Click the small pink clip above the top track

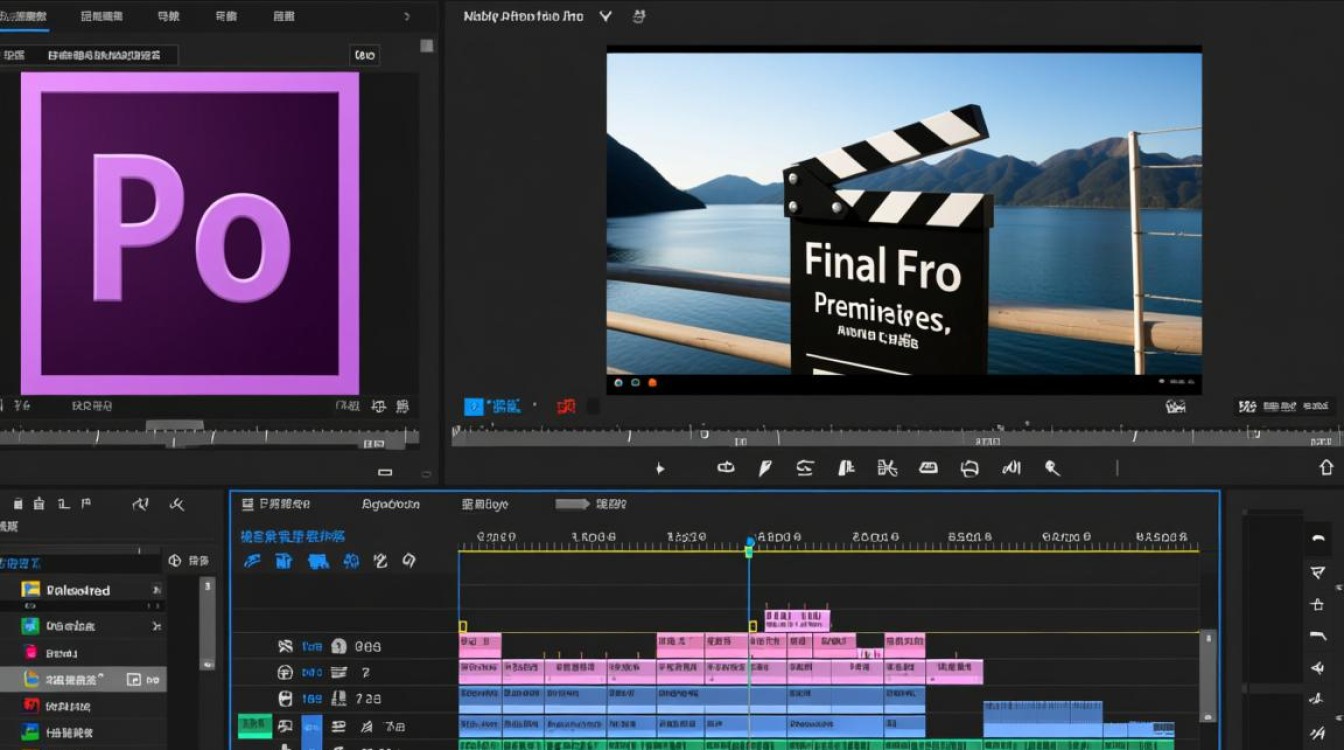(x=797, y=620)
